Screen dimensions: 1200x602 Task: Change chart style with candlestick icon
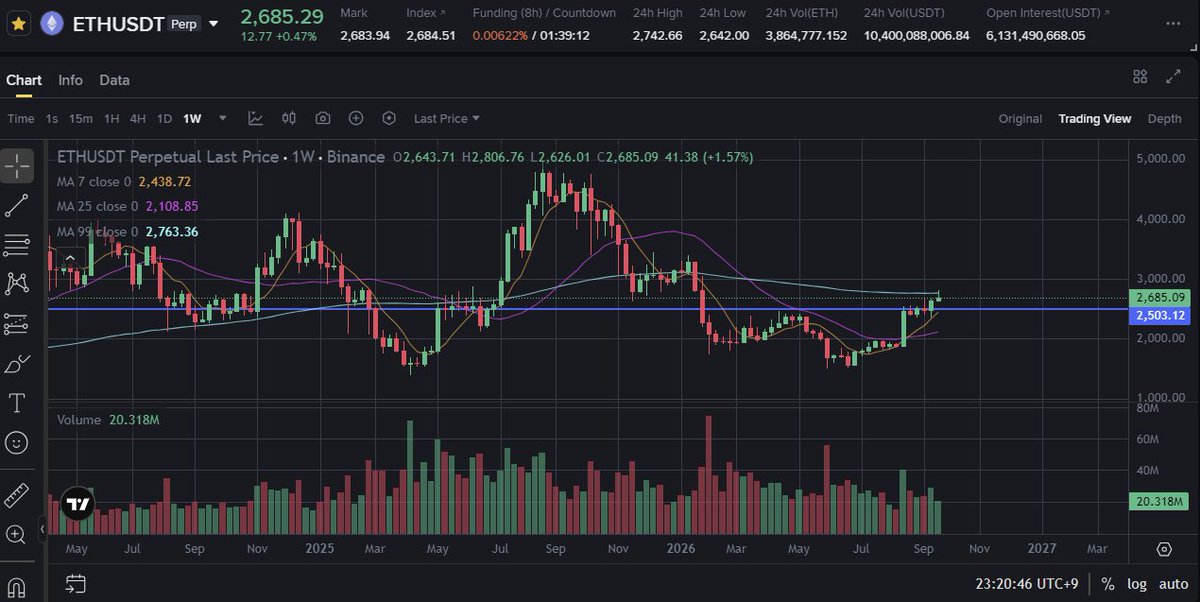289,118
